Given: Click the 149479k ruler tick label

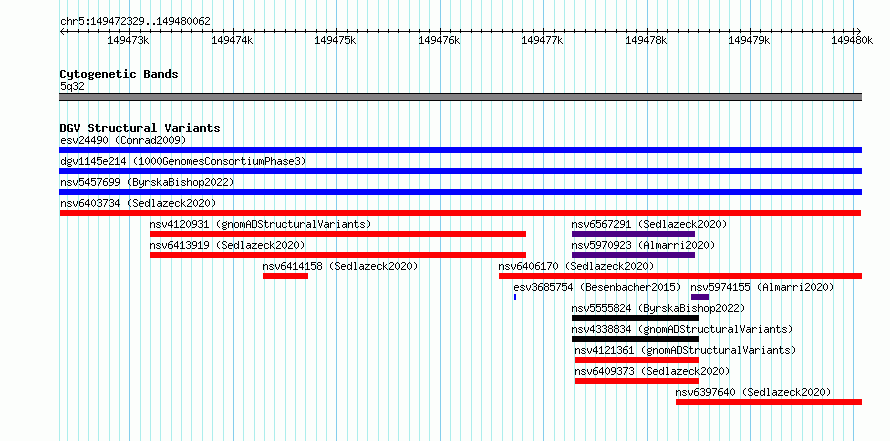Looking at the screenshot, I should coord(750,40).
